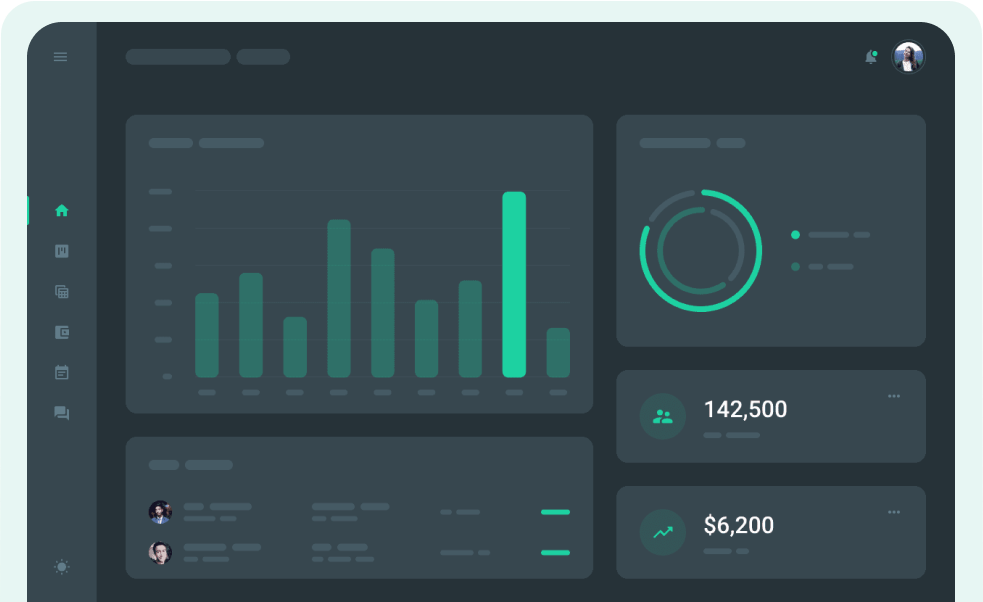
Task: Expand the three-dot menu on $6,200 card
Action: (893, 512)
